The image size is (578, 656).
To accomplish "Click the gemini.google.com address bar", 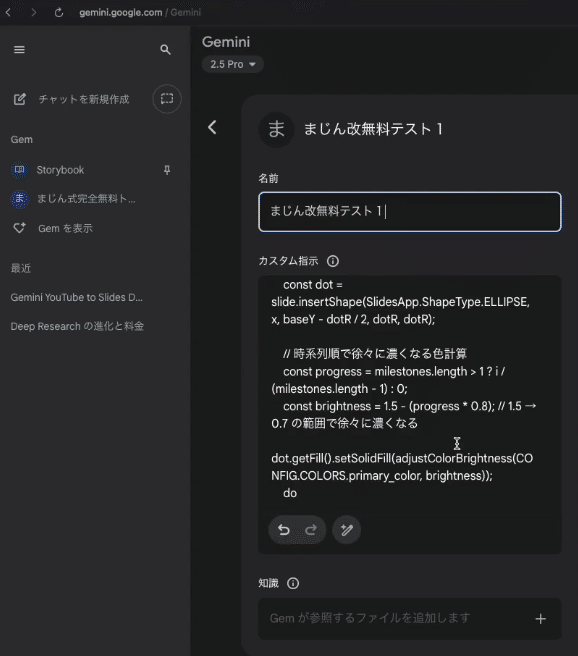I will (140, 13).
